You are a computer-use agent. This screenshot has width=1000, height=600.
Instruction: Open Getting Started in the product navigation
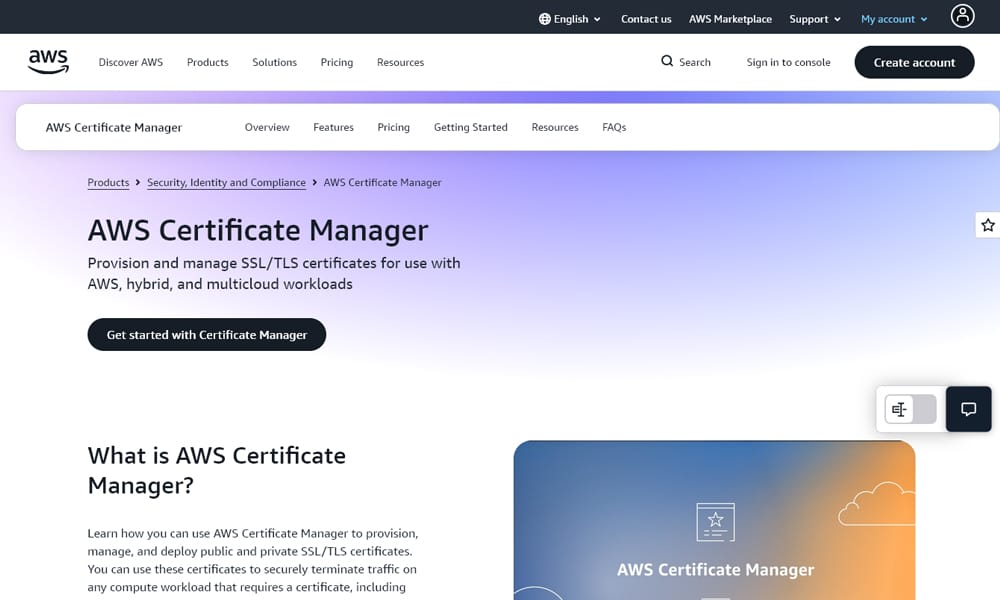point(470,127)
